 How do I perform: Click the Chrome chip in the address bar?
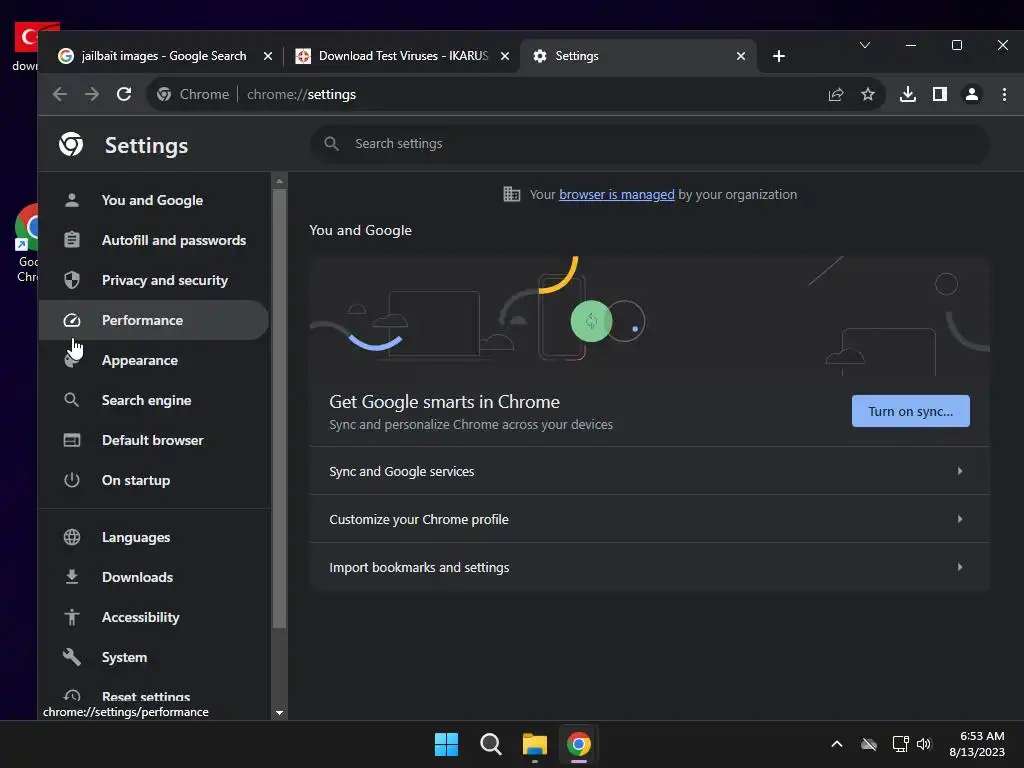pyautogui.click(x=193, y=94)
